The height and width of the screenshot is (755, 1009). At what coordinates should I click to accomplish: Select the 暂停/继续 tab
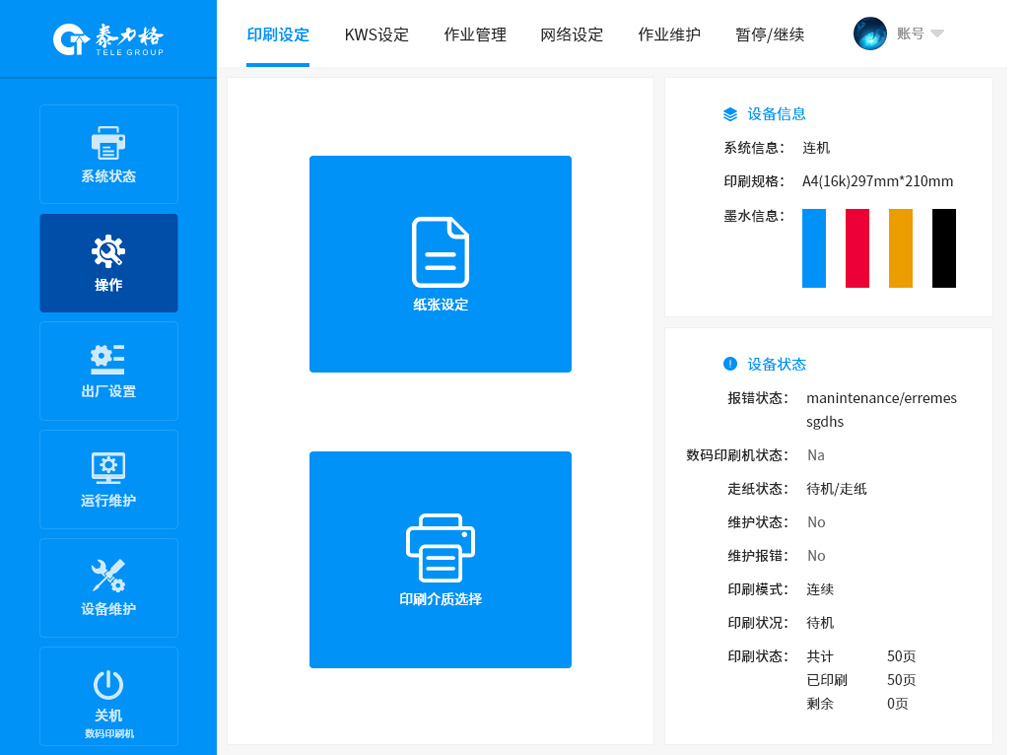coord(770,35)
